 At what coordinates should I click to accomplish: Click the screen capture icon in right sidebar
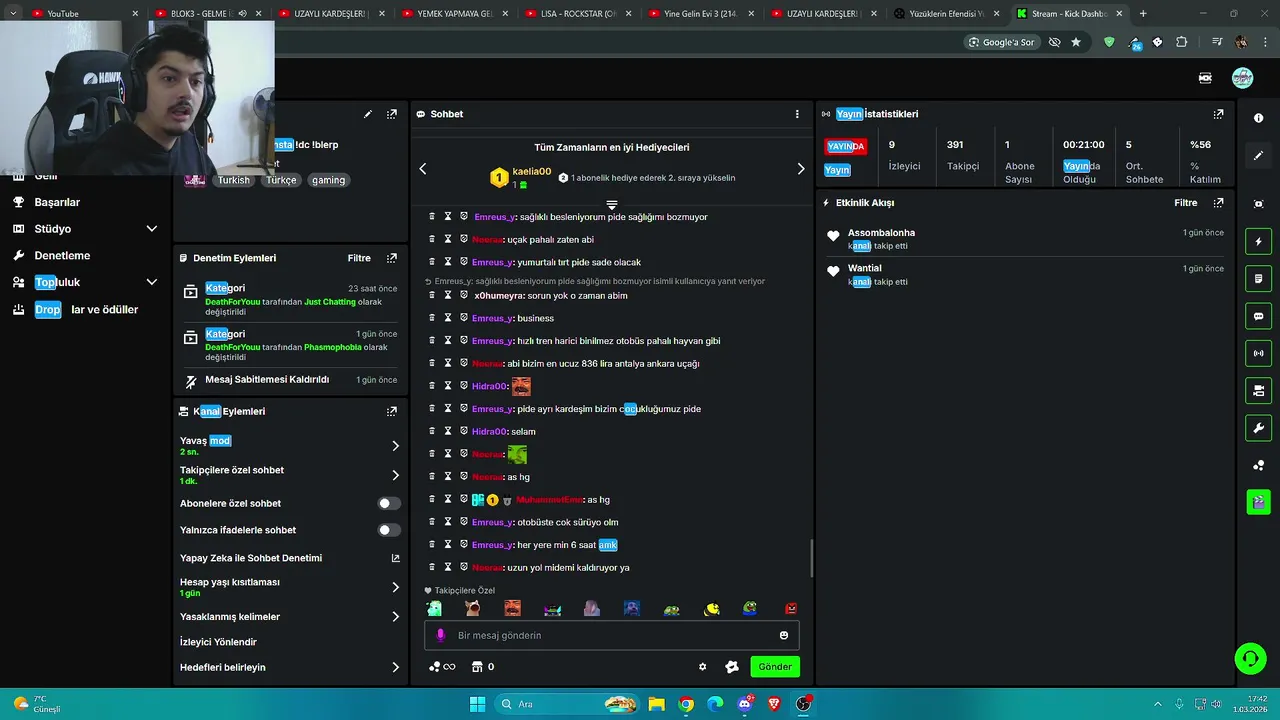pos(1258,204)
